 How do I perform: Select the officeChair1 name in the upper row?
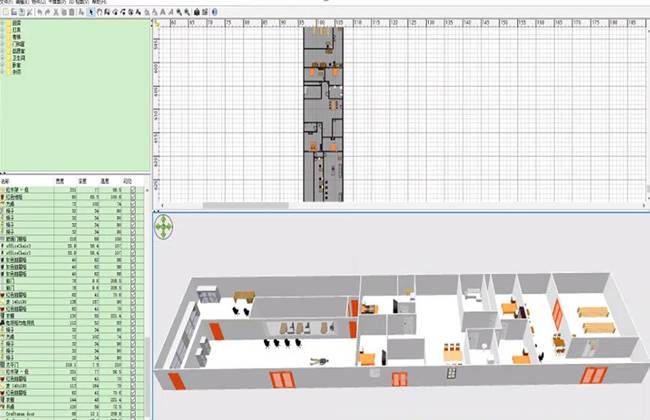coord(18,246)
